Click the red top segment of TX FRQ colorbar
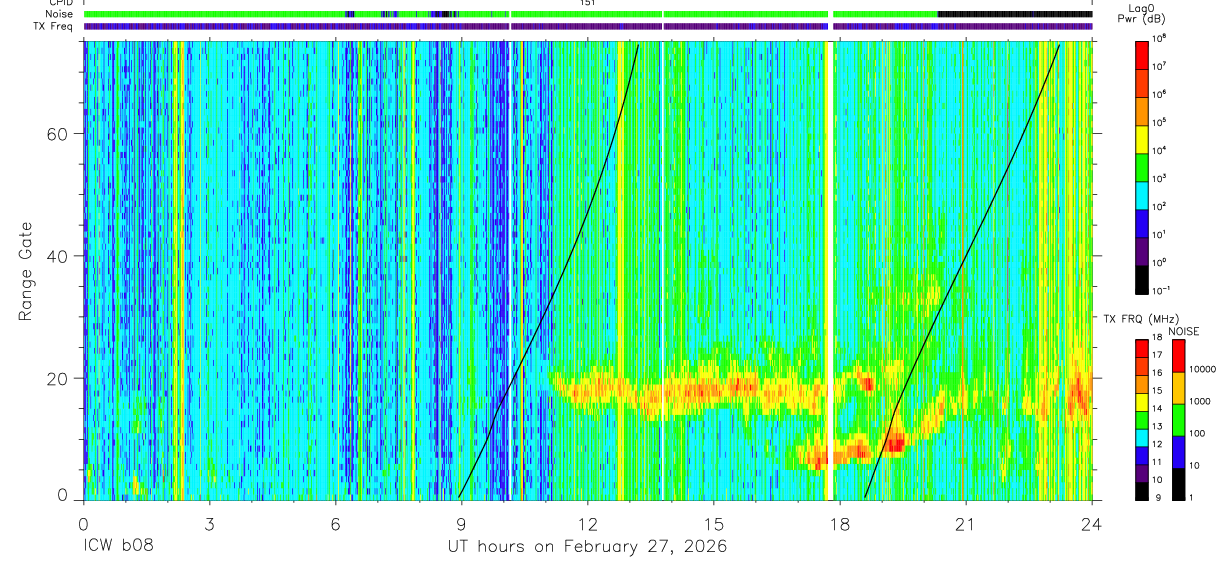 click(1141, 349)
